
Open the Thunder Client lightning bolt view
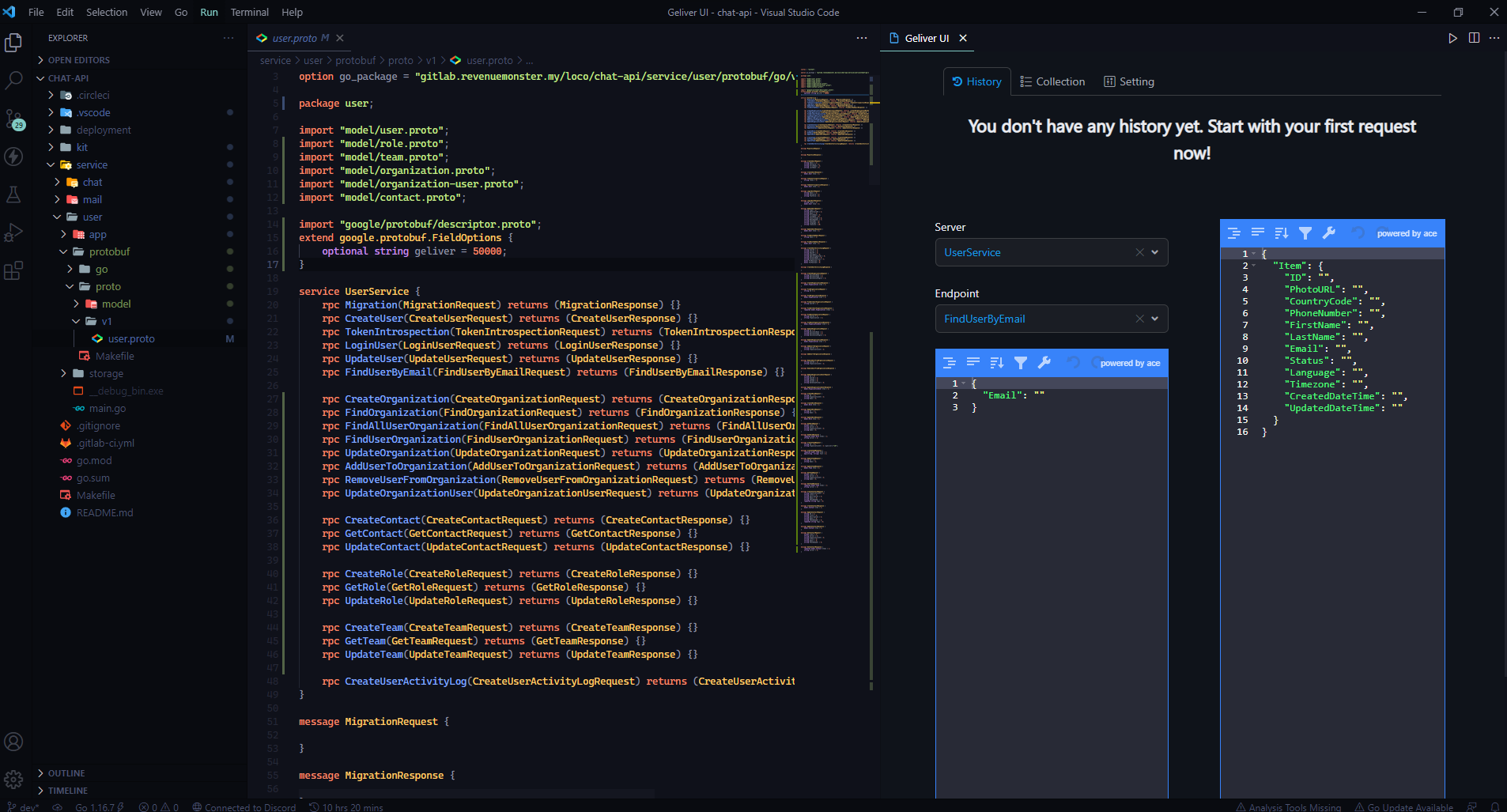tap(13, 157)
